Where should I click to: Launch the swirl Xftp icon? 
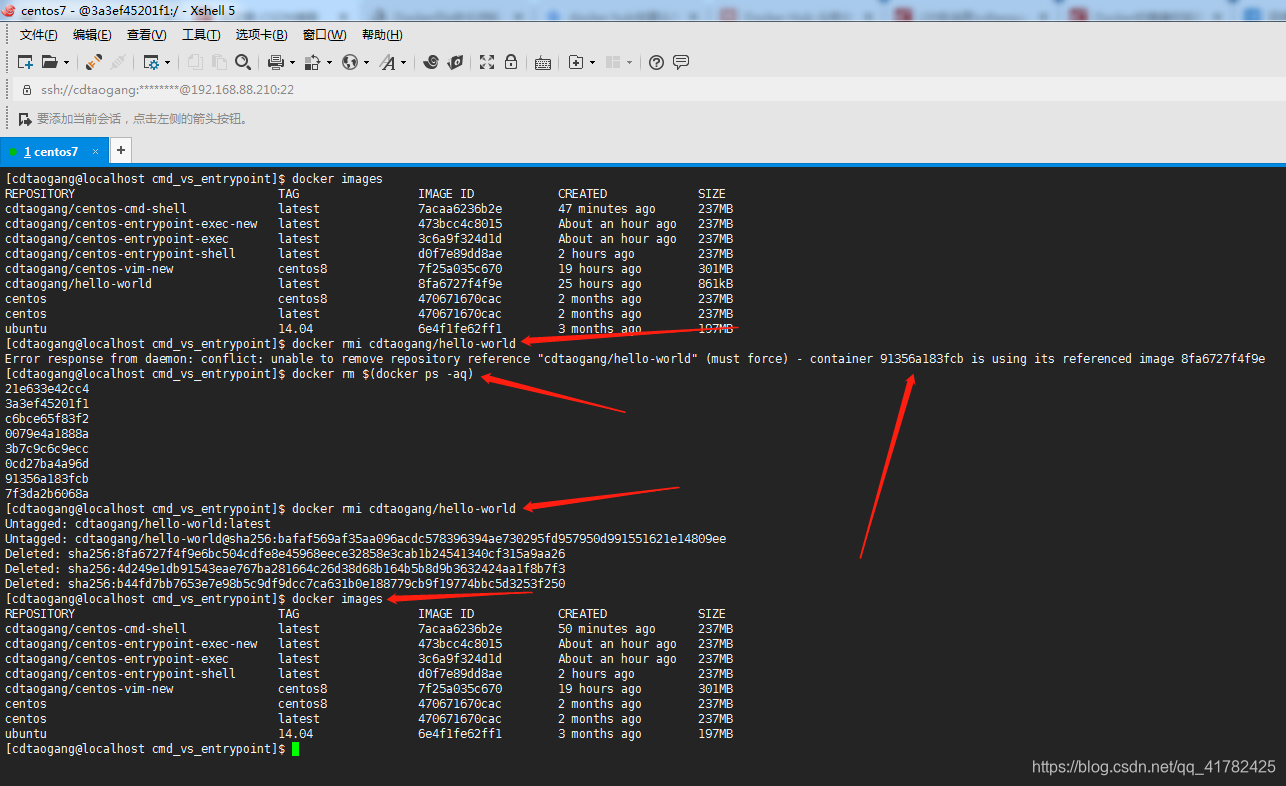coord(431,62)
